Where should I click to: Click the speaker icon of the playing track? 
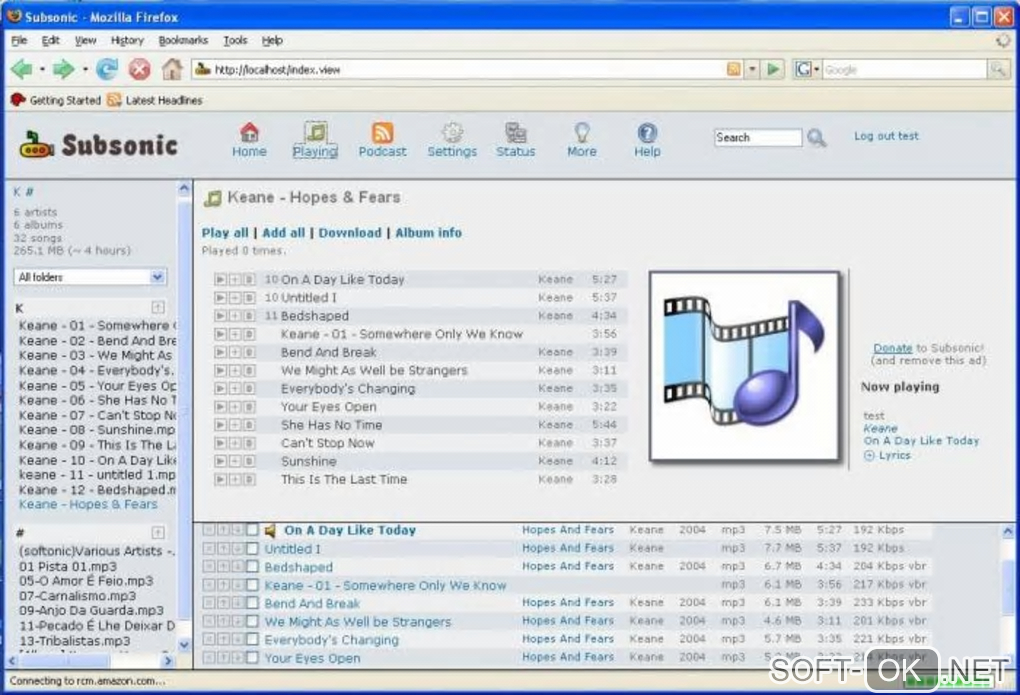click(271, 530)
